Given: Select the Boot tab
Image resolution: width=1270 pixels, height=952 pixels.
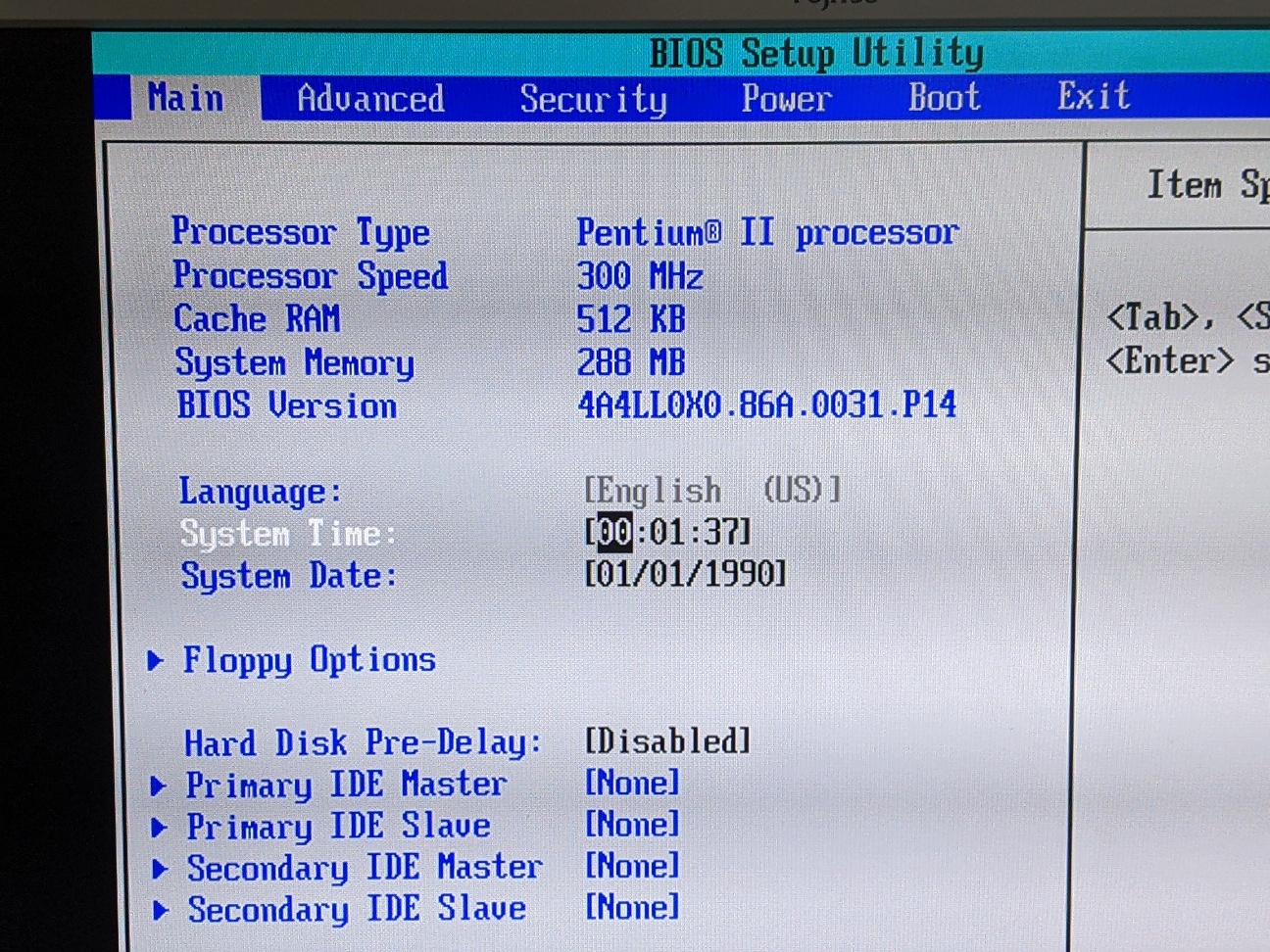Looking at the screenshot, I should click(945, 97).
